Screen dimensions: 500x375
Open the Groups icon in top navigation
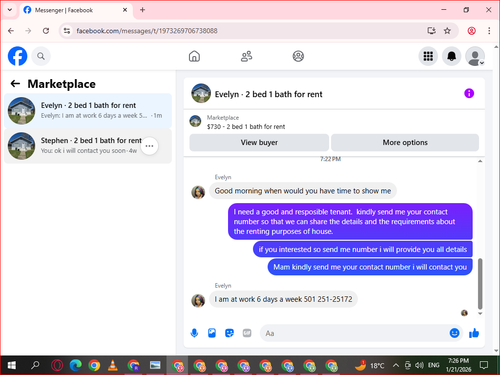click(x=298, y=56)
